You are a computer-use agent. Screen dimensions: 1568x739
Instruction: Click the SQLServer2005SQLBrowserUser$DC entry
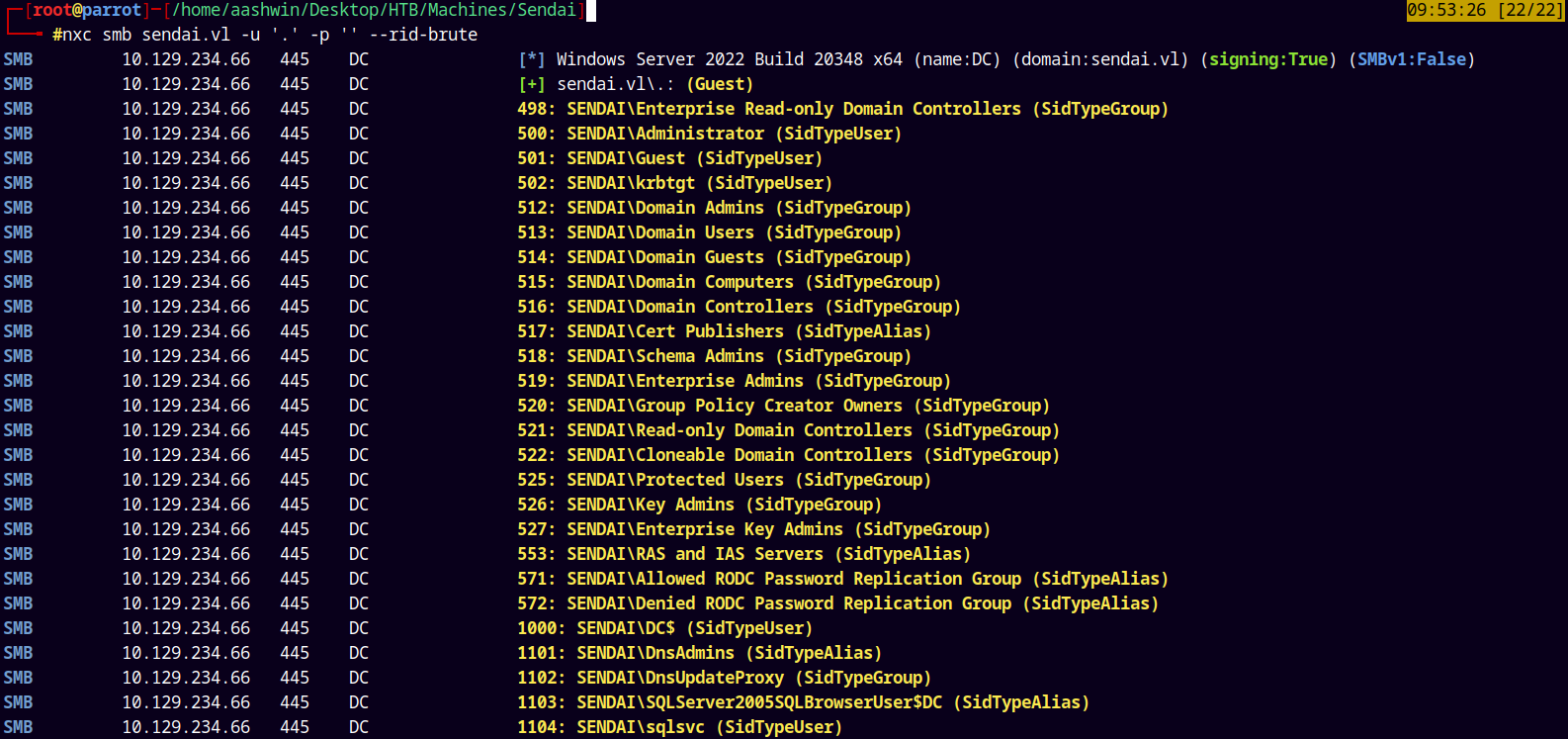(758, 703)
